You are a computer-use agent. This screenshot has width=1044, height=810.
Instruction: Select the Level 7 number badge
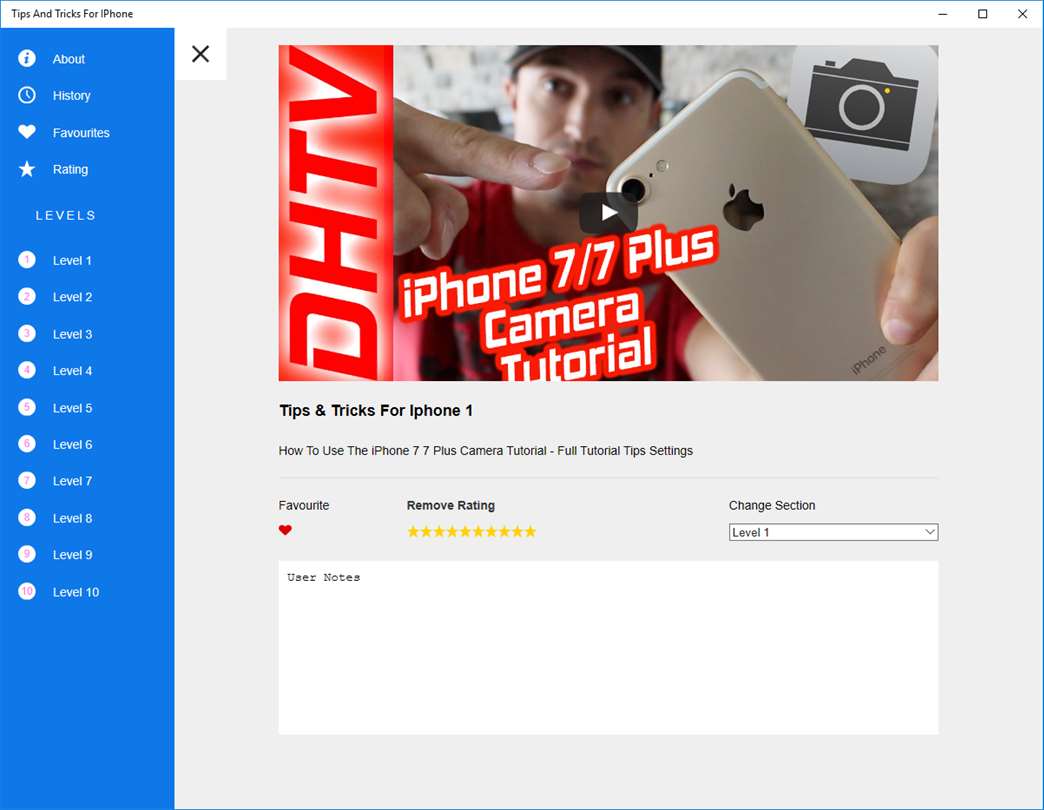(x=27, y=481)
